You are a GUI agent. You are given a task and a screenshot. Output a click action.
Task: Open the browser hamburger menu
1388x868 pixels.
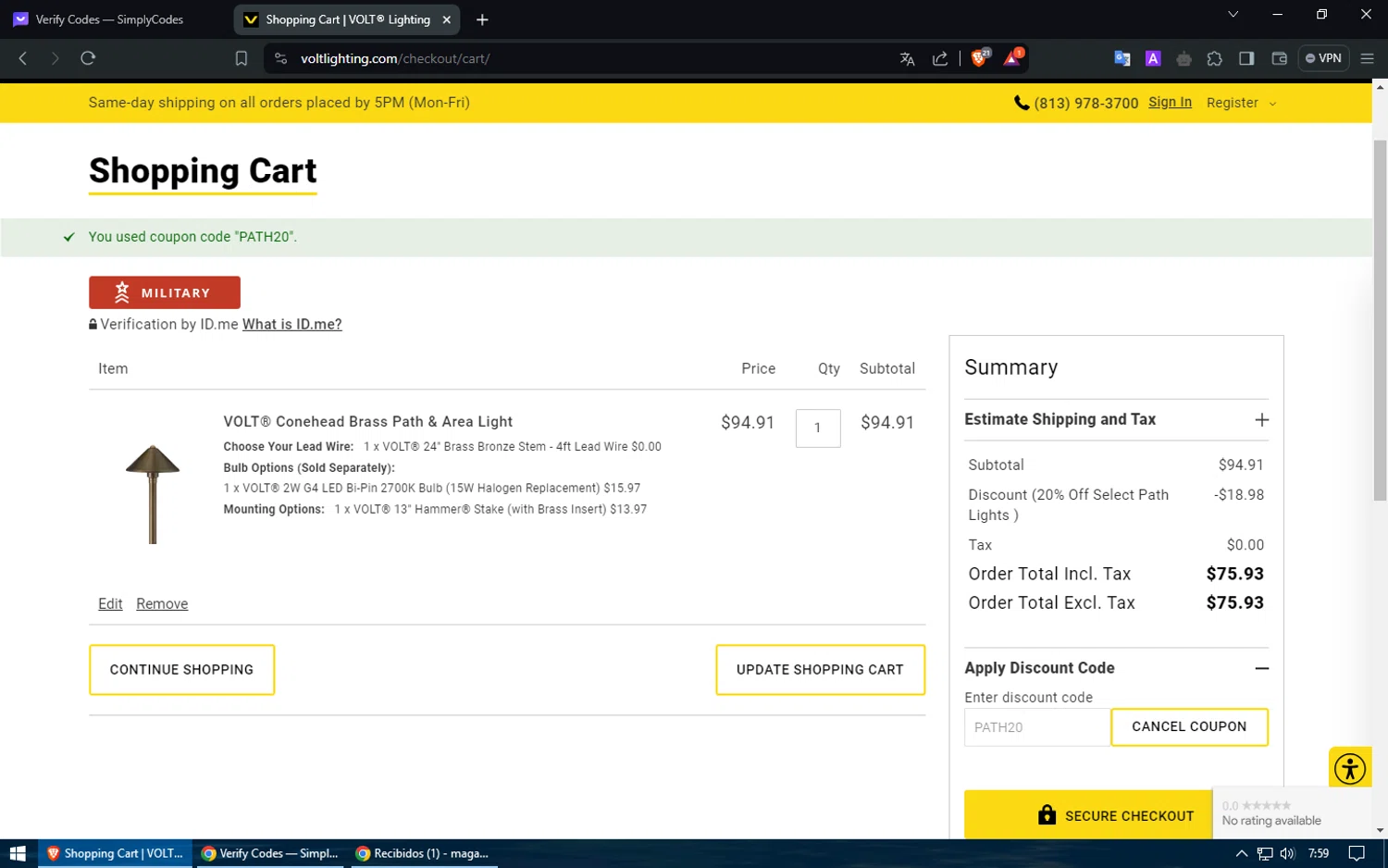(x=1367, y=58)
